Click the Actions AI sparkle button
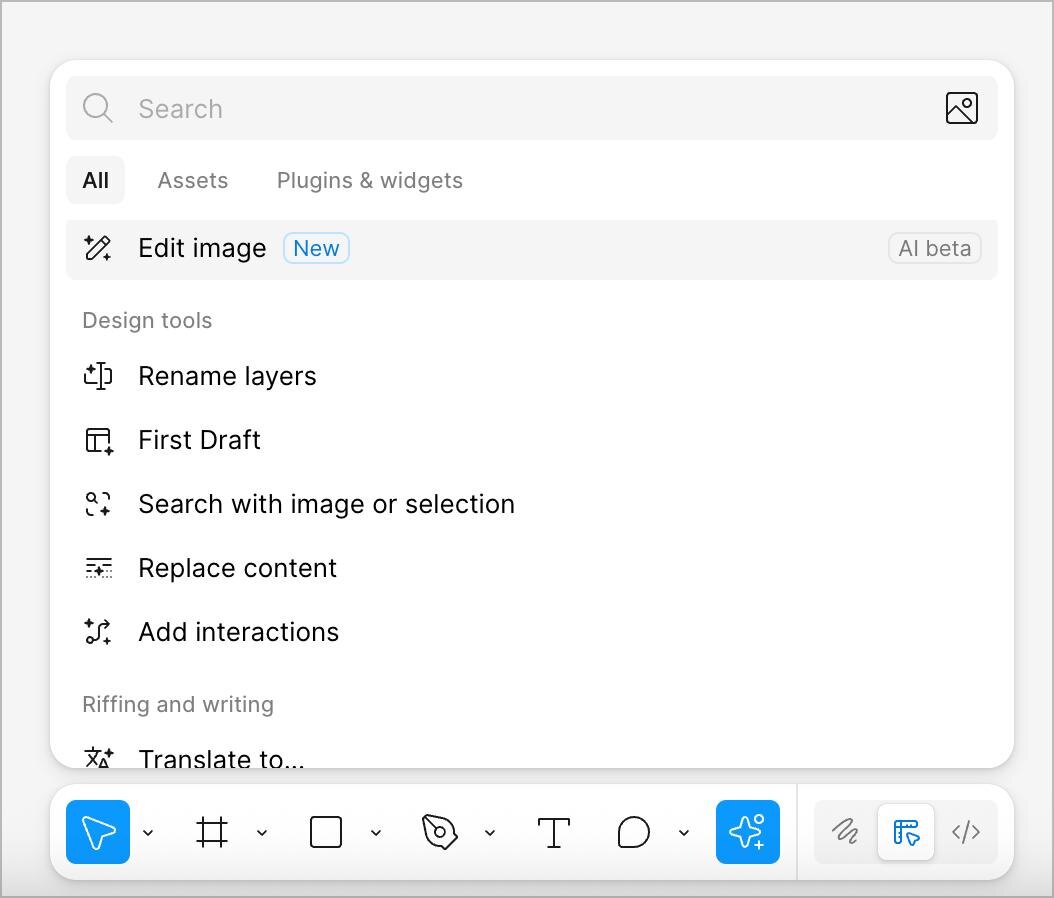The height and width of the screenshot is (898, 1054). tap(748, 832)
